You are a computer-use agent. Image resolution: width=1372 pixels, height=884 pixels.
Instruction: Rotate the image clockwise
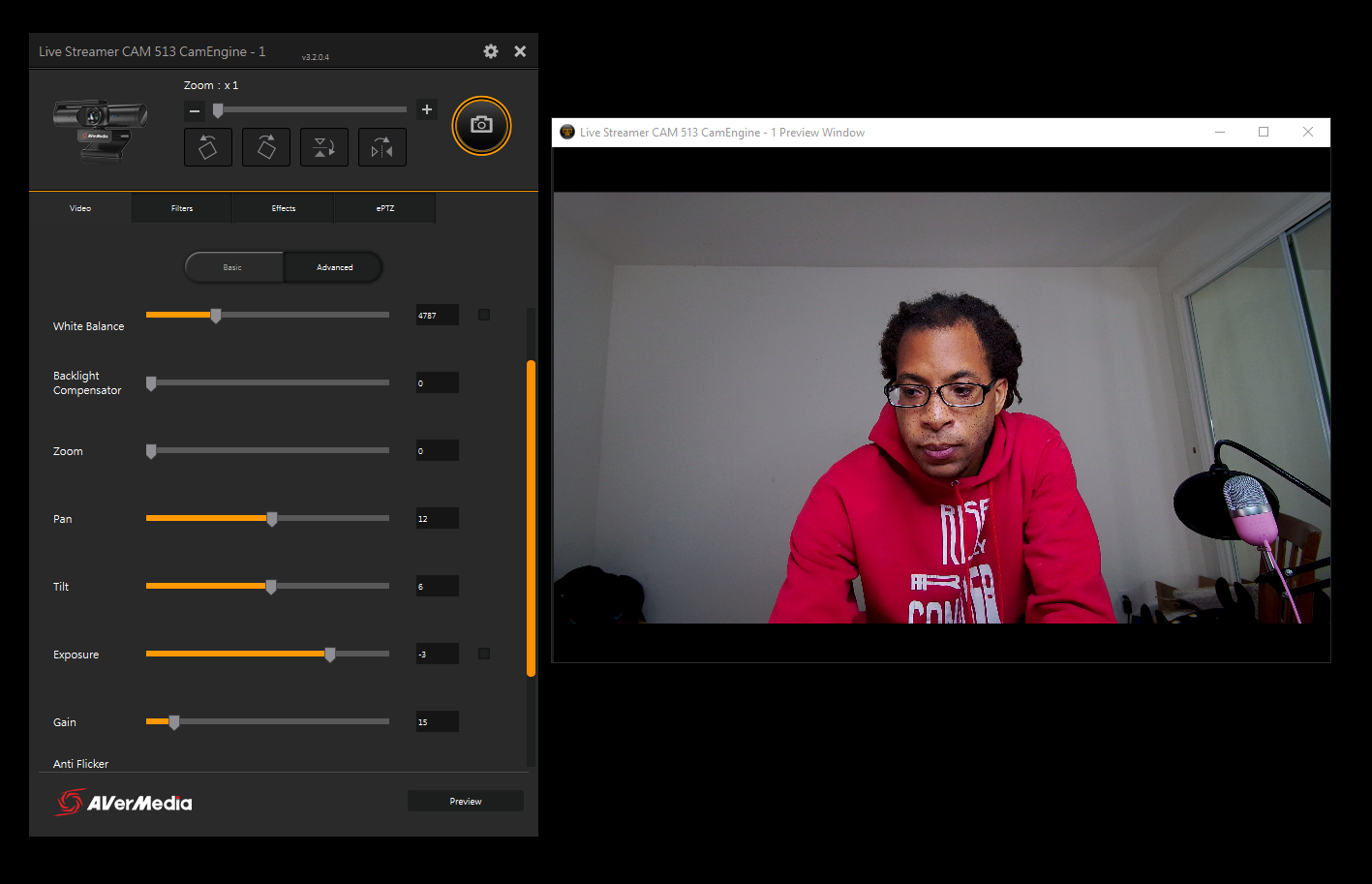pos(266,147)
